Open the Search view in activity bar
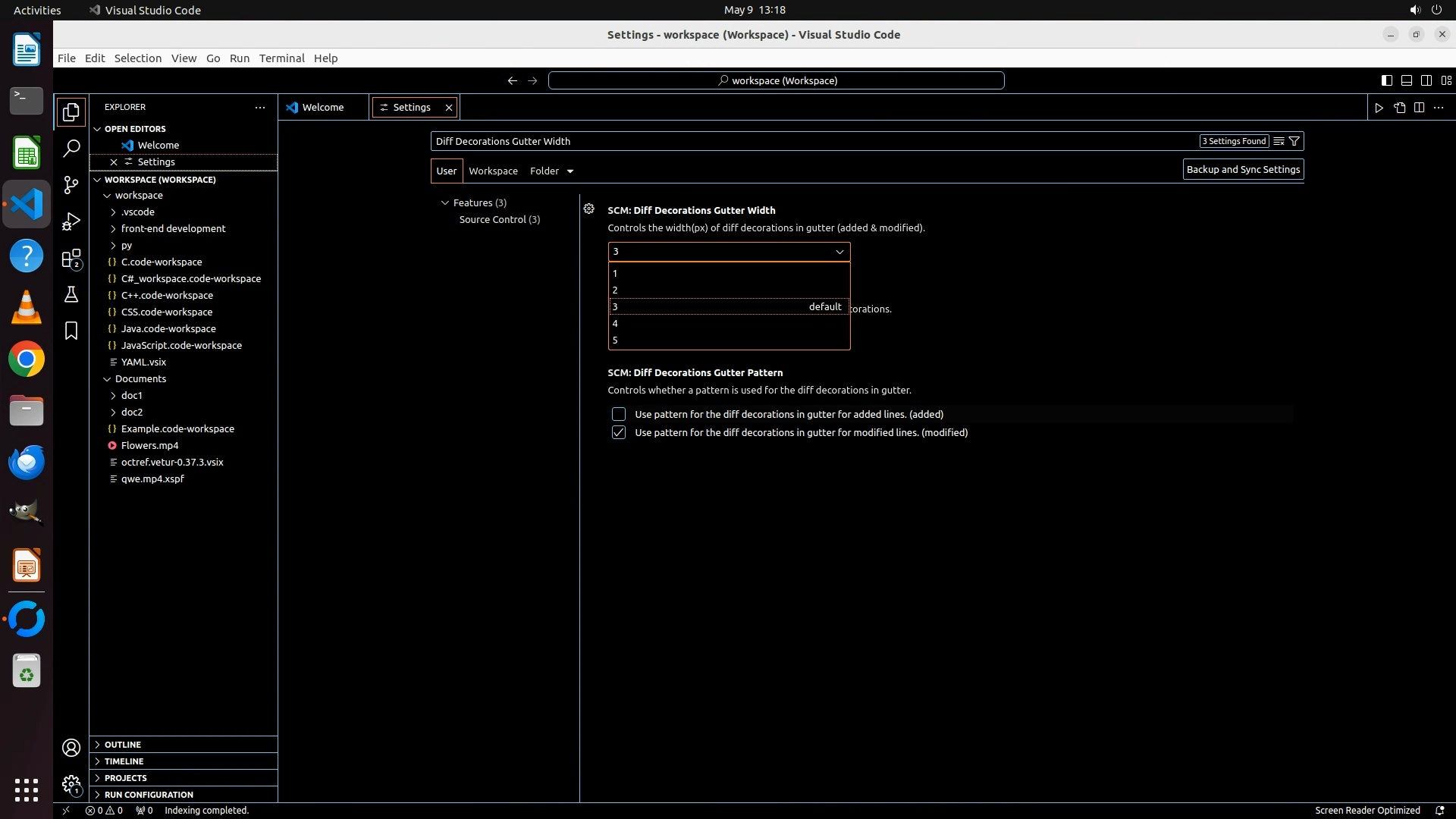The width and height of the screenshot is (1456, 819). point(71,149)
